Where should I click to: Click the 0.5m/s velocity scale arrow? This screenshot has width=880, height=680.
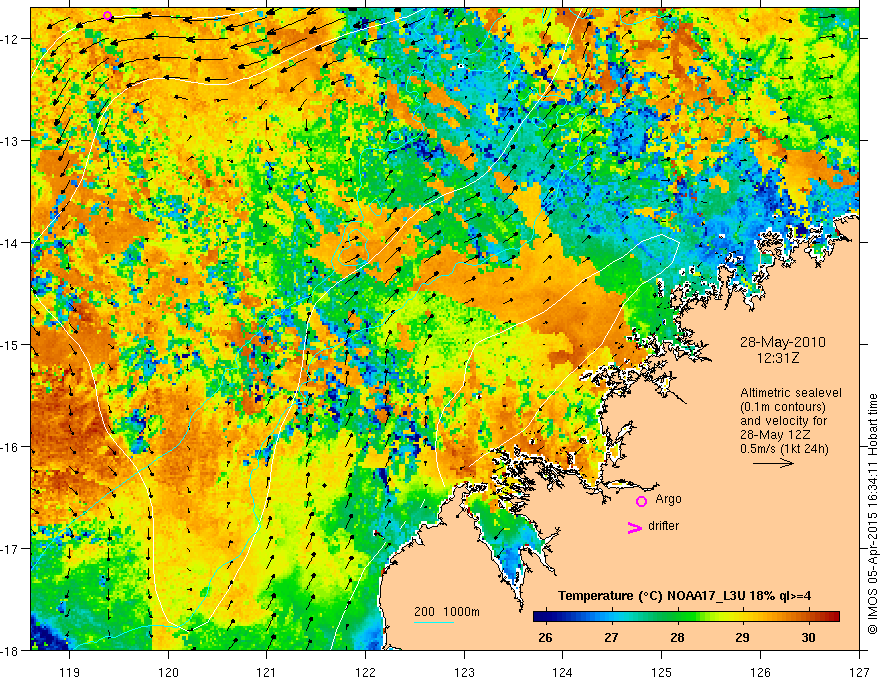[773, 463]
